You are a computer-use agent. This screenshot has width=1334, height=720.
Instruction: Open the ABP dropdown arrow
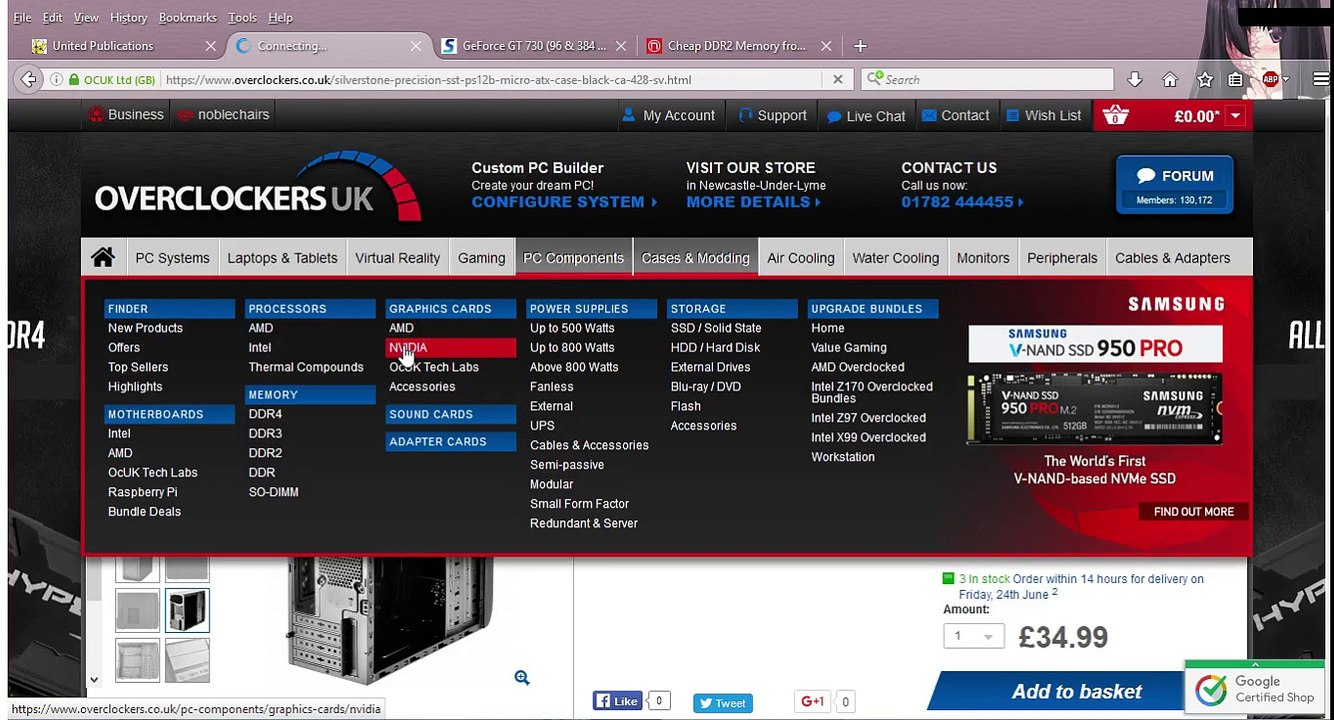tap(1286, 80)
